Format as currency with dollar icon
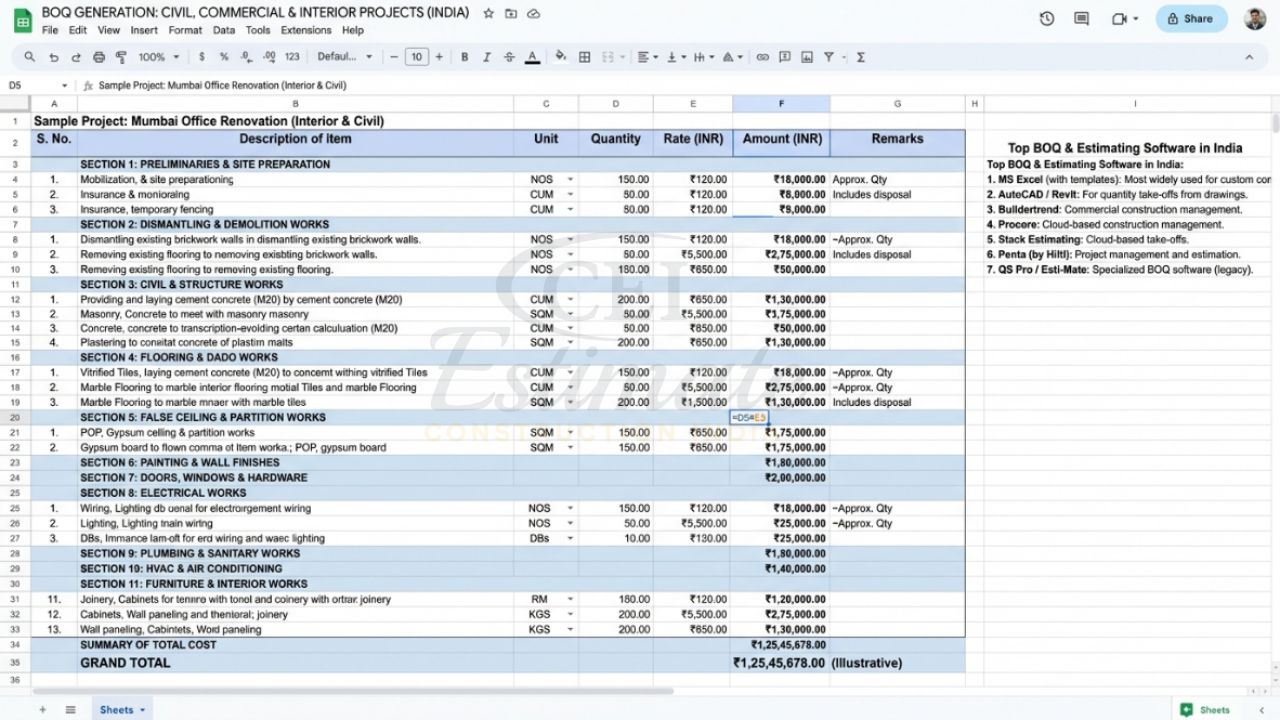 tap(202, 57)
